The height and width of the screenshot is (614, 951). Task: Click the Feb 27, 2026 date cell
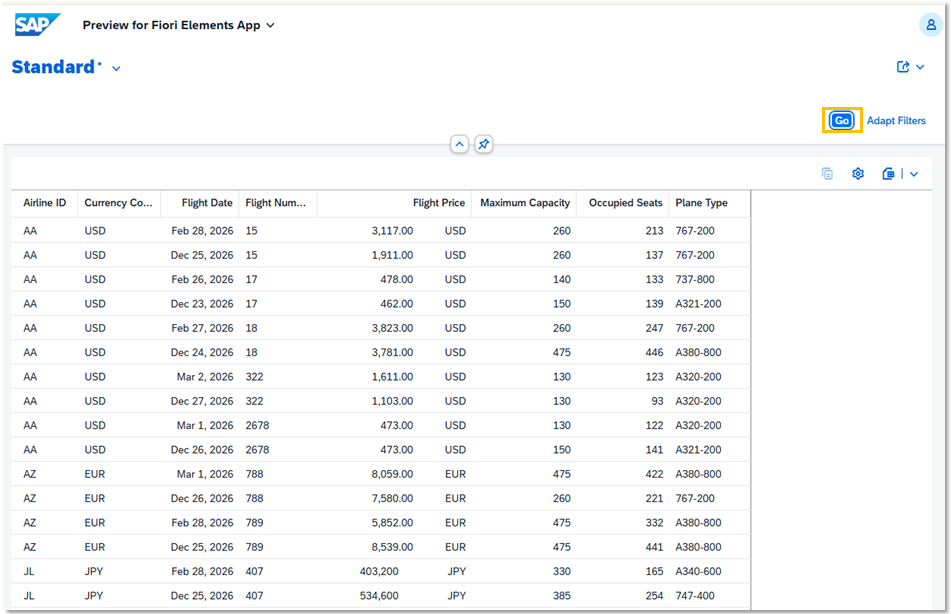(202, 328)
